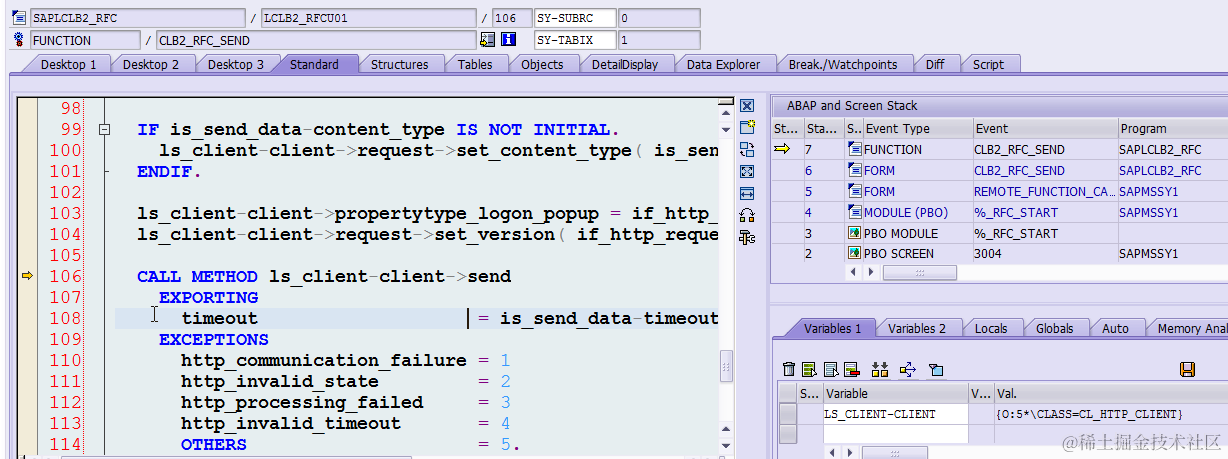The height and width of the screenshot is (459, 1228).
Task: Click the SY-TABIX variable field
Action: click(x=575, y=40)
